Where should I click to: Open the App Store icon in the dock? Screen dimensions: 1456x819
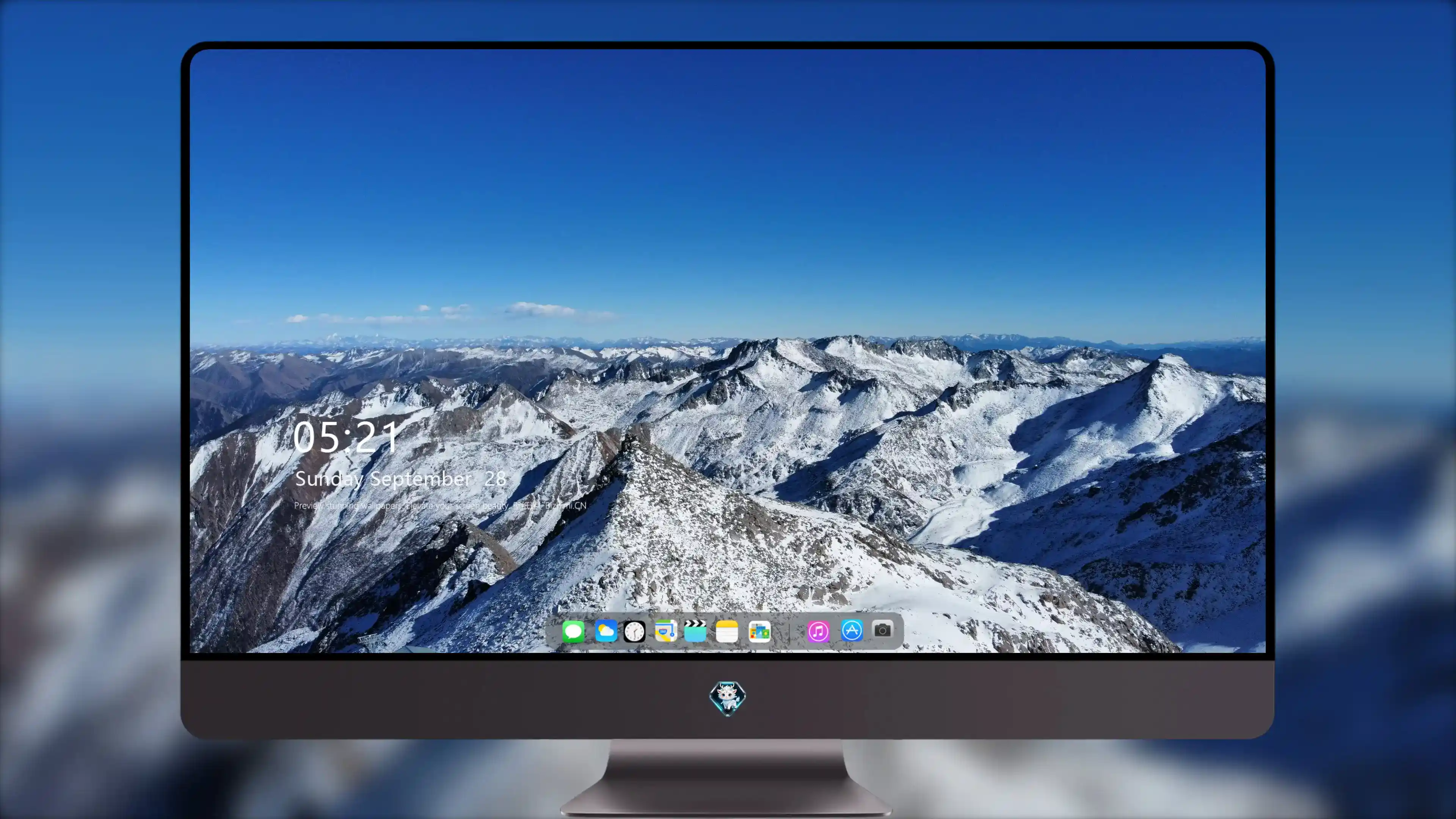tap(852, 630)
